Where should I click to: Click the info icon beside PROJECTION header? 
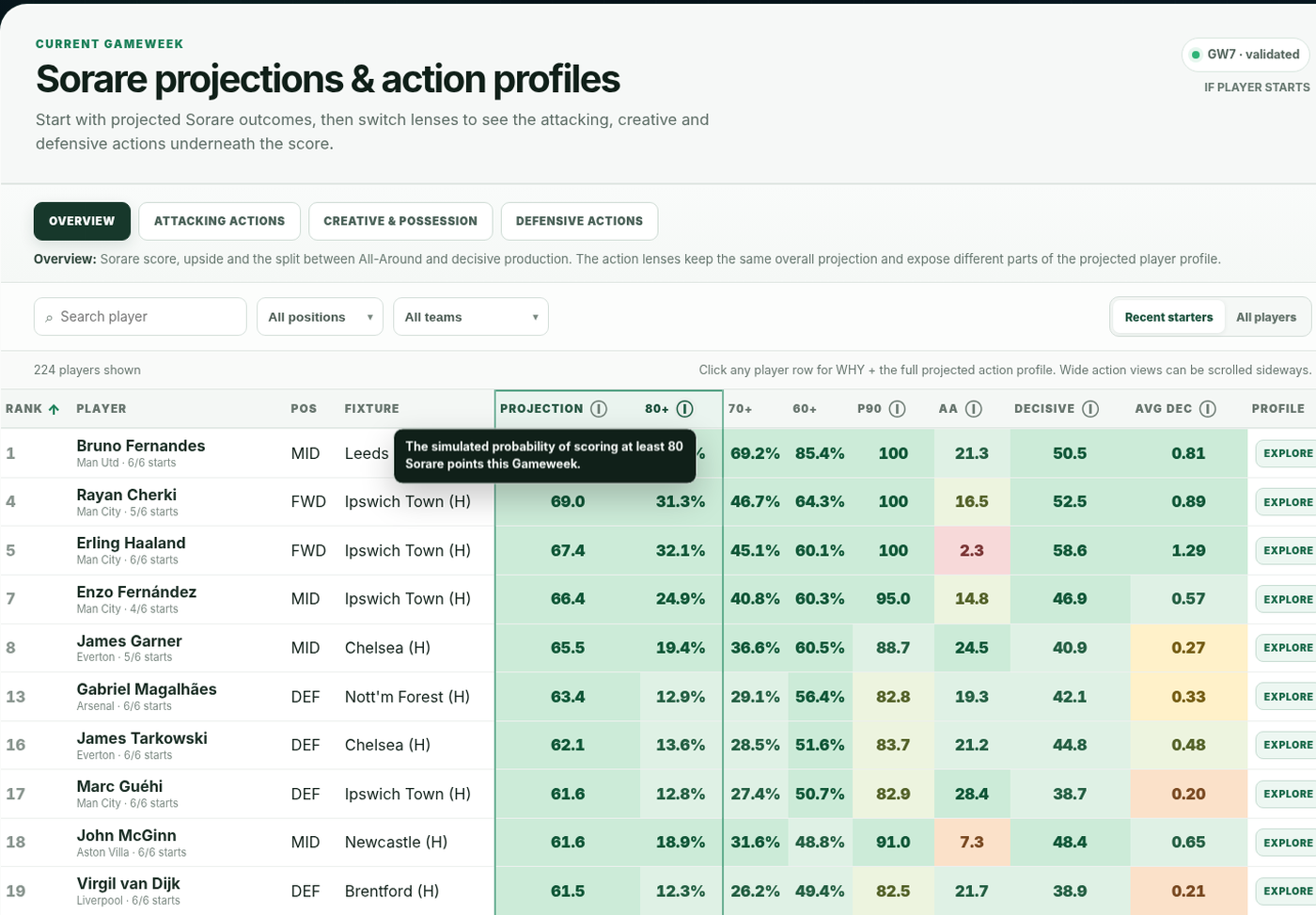[599, 409]
